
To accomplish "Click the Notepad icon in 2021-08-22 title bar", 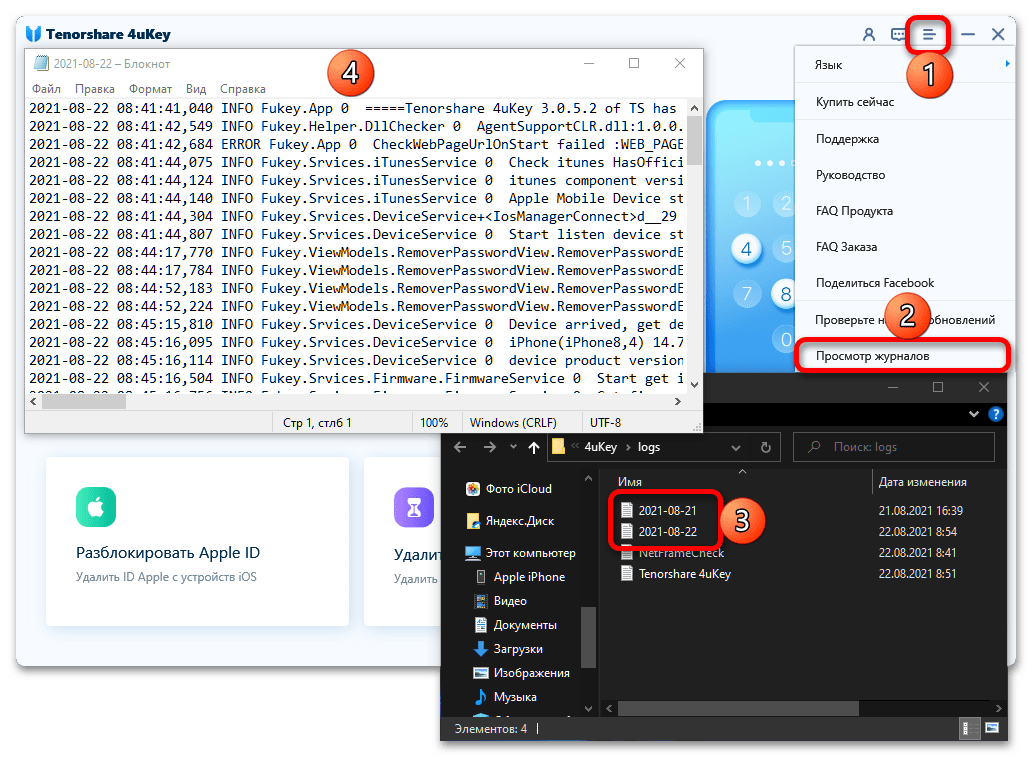I will tap(41, 63).
